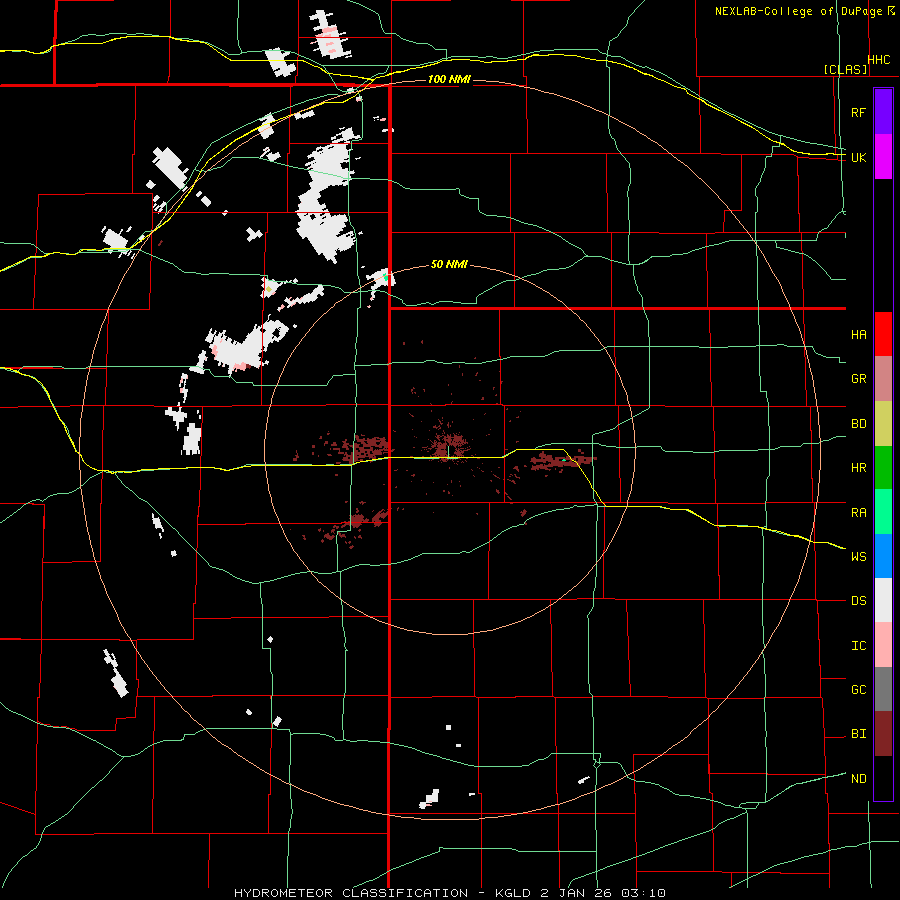Click the NEXLAB-College of DuPage header text
The height and width of the screenshot is (900, 900).
tap(798, 11)
